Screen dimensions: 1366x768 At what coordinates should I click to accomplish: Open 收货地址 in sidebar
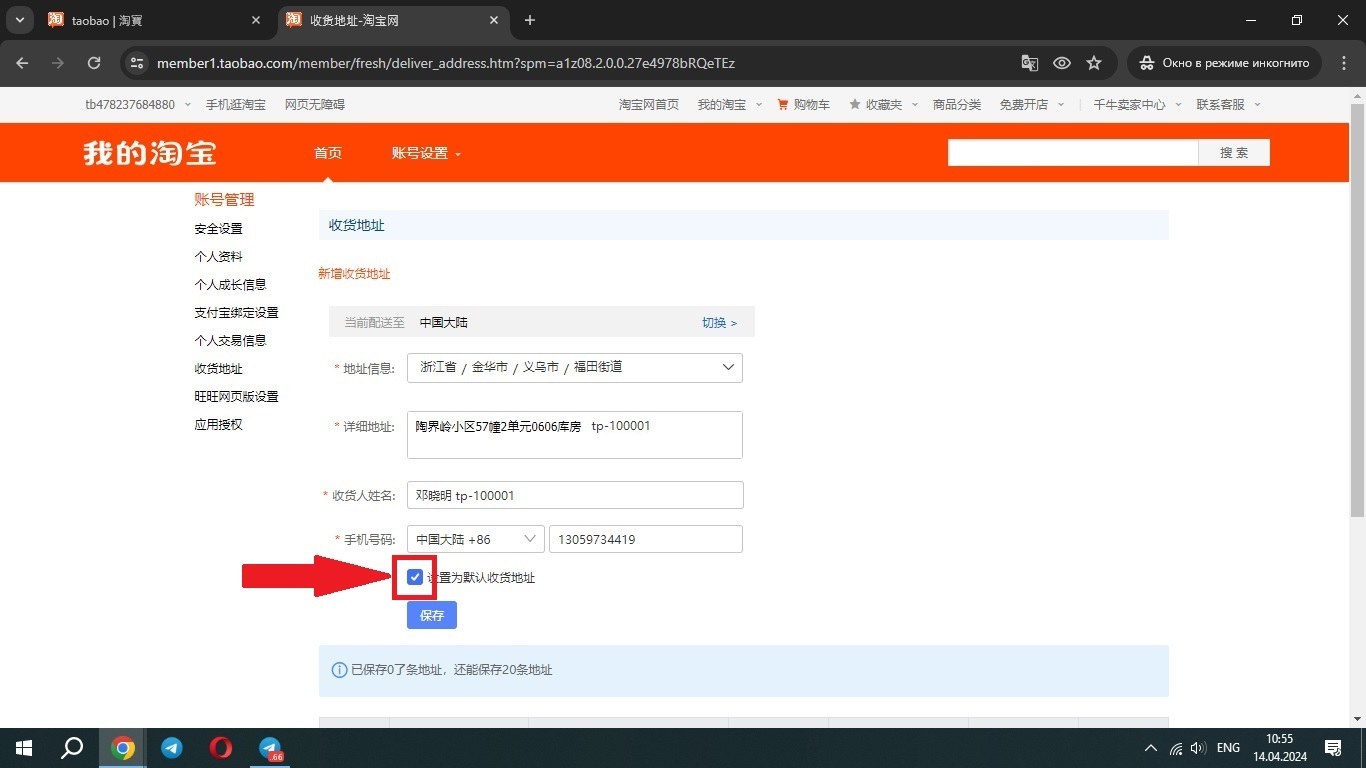pos(219,369)
